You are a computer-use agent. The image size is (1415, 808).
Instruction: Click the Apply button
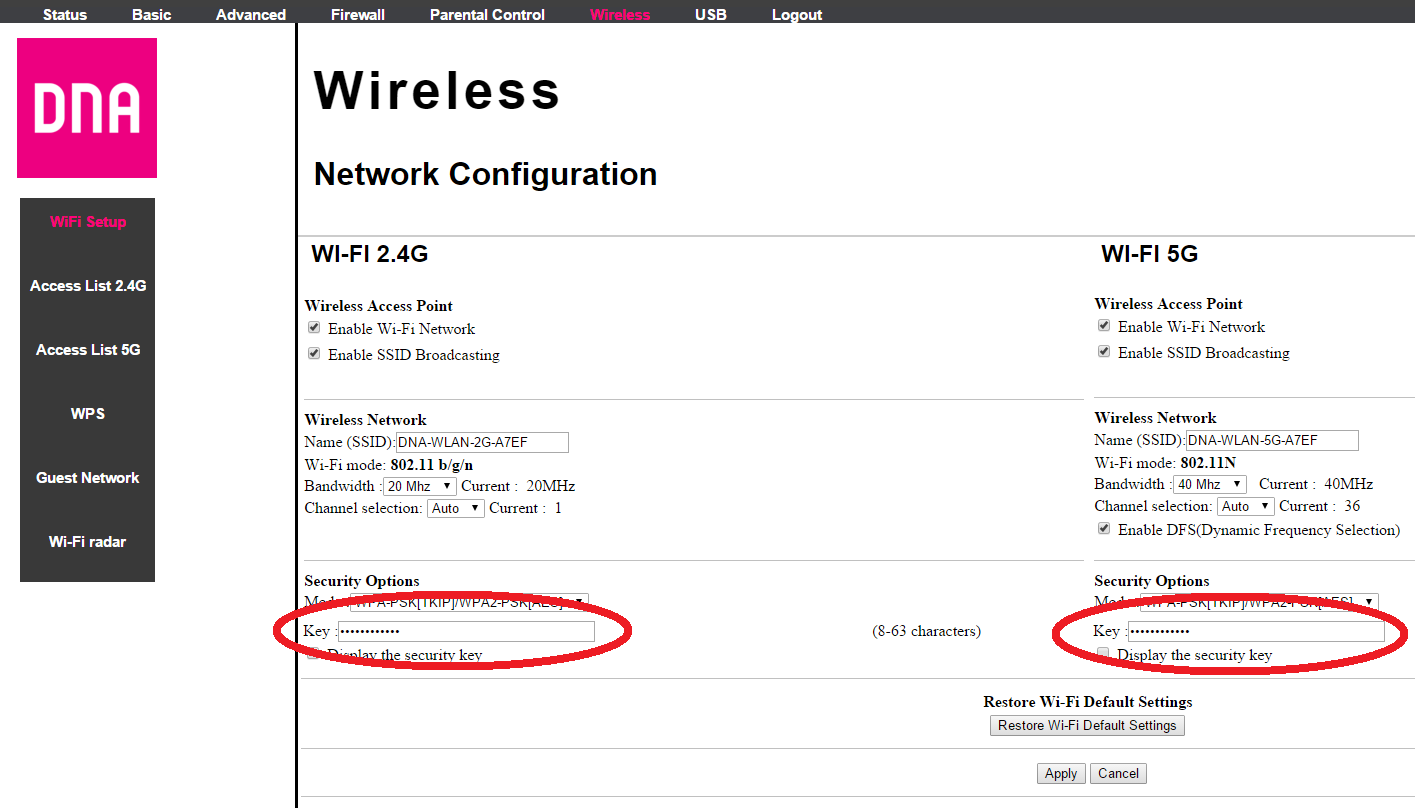click(1060, 773)
